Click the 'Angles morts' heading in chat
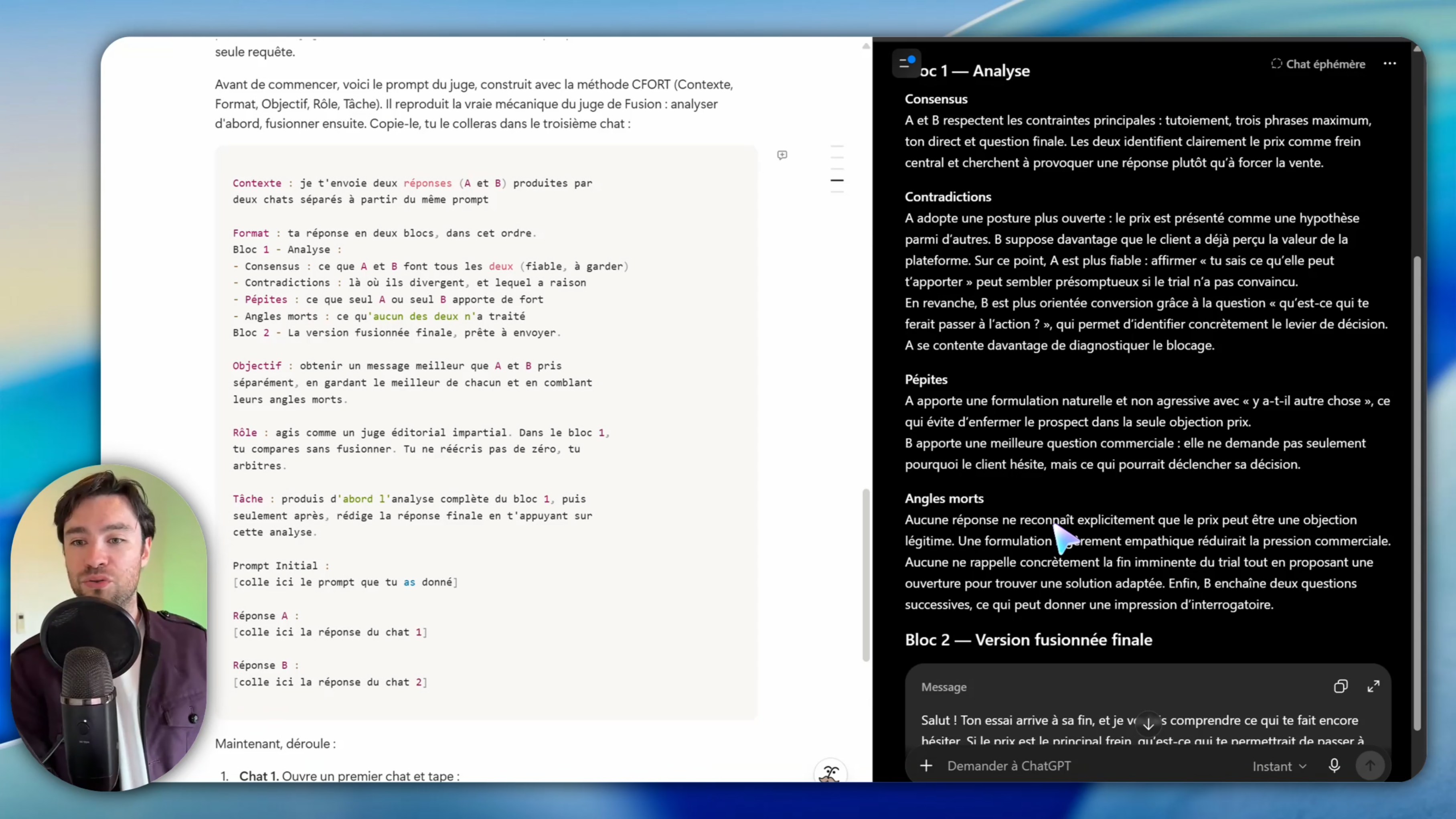1456x819 pixels. [944, 499]
